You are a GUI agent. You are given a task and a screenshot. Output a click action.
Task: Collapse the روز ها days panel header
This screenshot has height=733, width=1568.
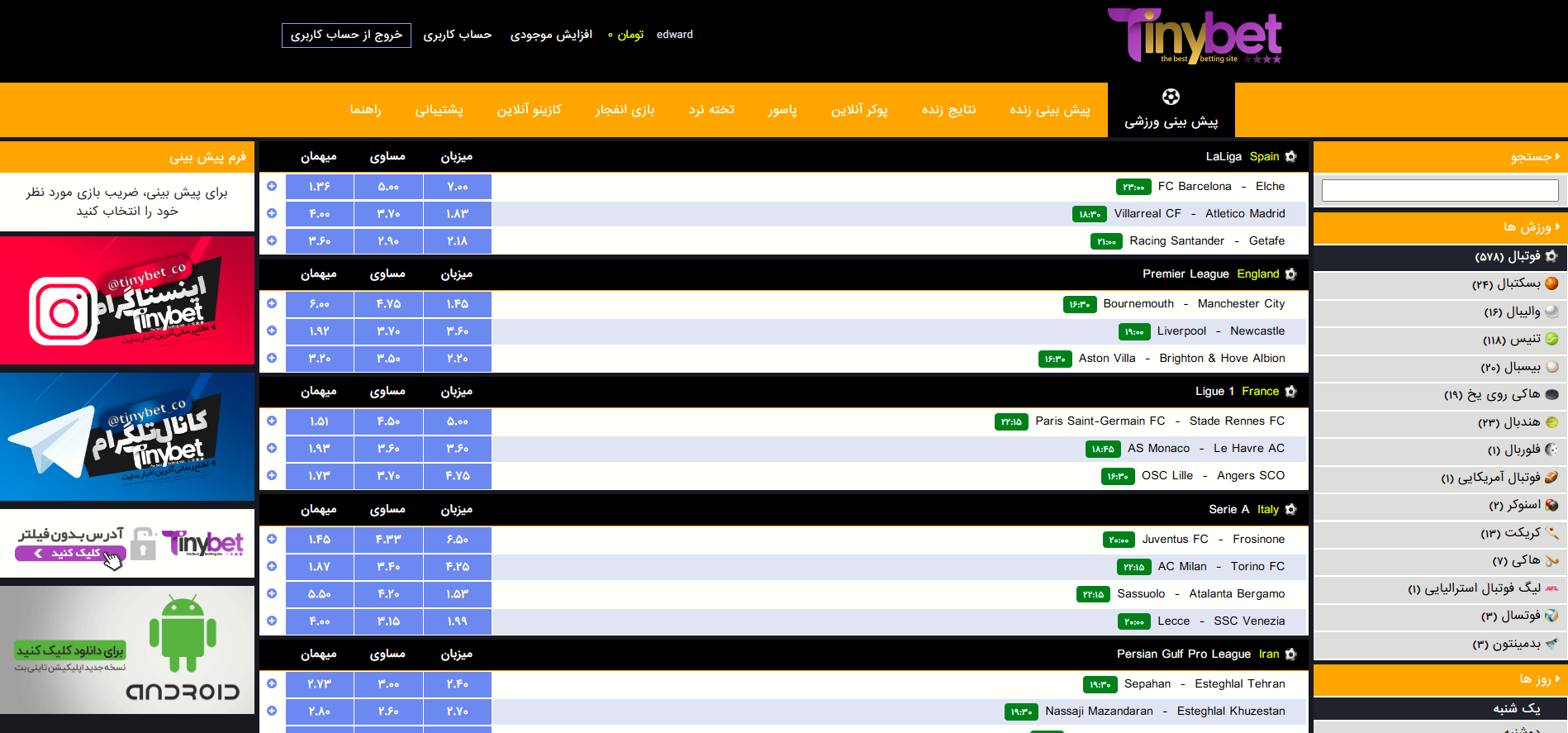pos(1440,679)
